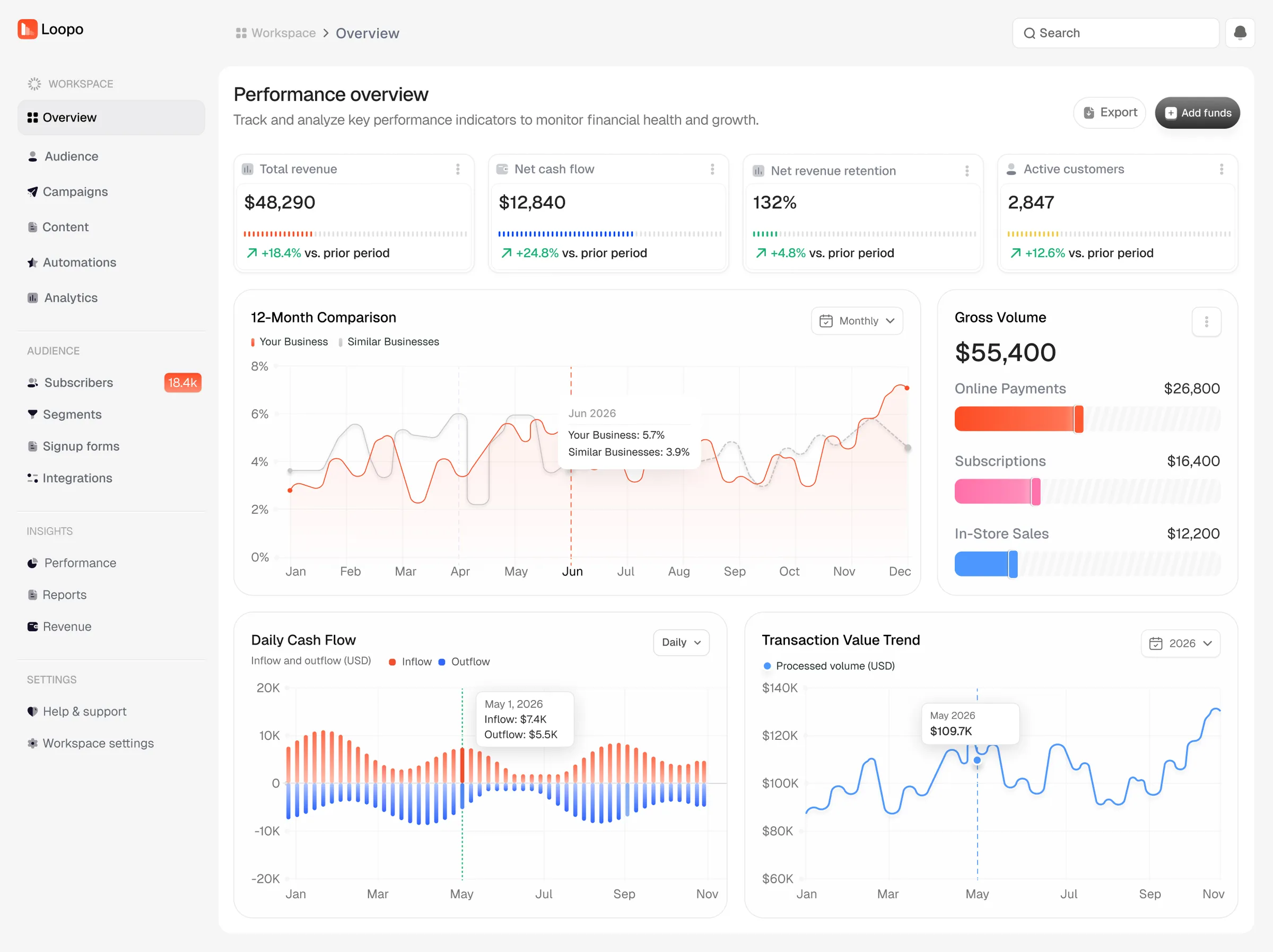Click the Help & support heart icon
This screenshot has height=952, width=1273.
coord(33,711)
